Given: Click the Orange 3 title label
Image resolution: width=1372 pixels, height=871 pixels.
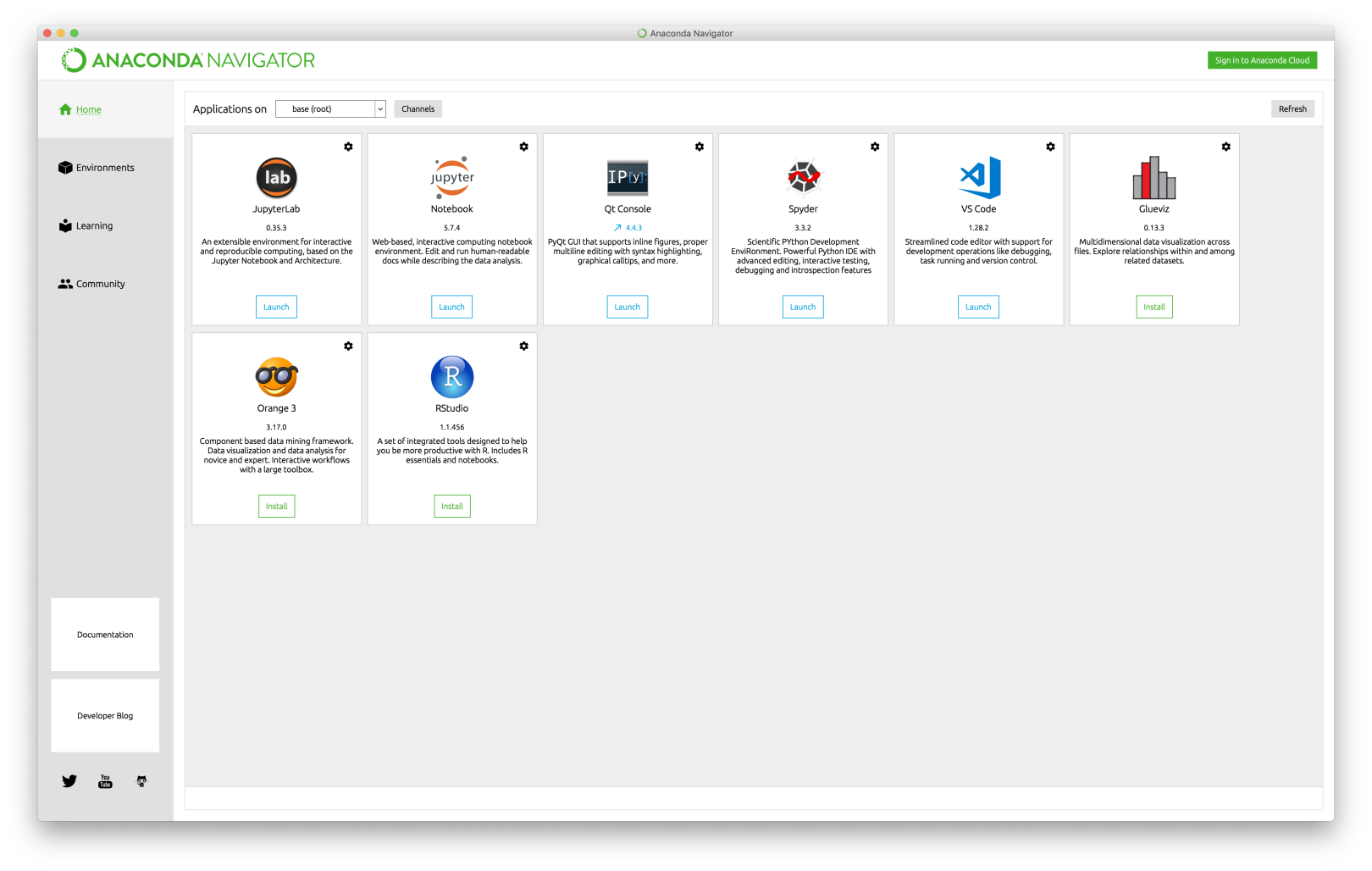Looking at the screenshot, I should tap(277, 408).
